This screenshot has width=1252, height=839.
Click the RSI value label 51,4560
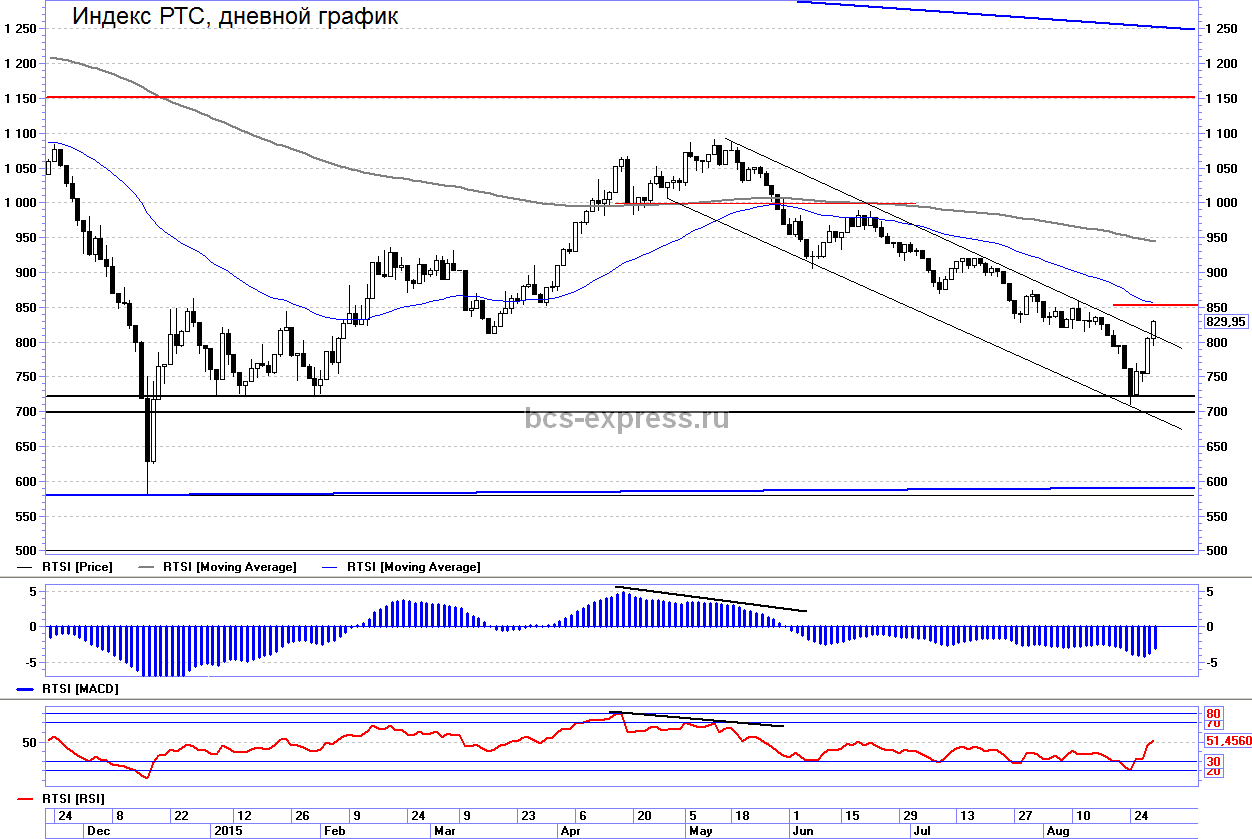click(x=1226, y=741)
